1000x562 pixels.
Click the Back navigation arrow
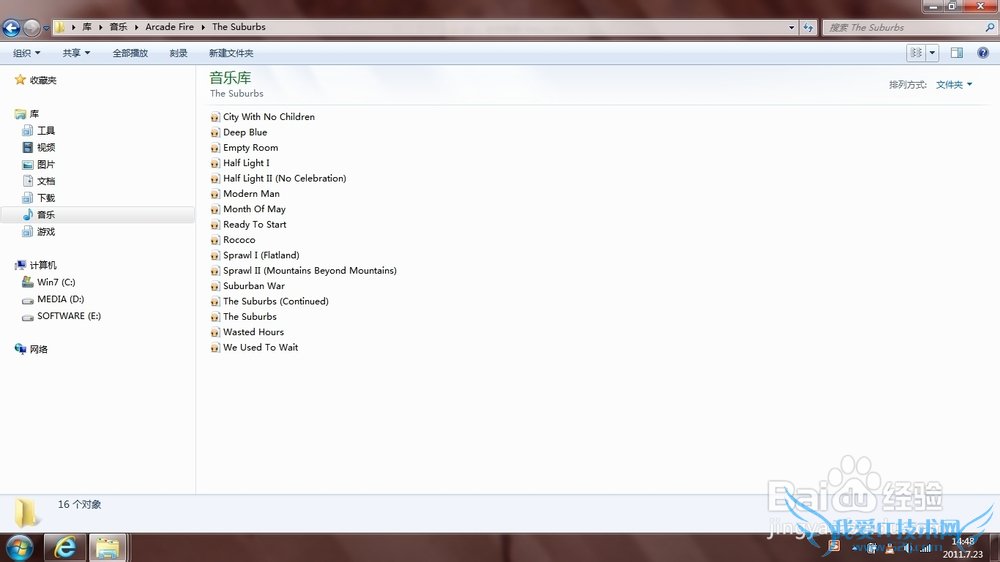(x=11, y=27)
